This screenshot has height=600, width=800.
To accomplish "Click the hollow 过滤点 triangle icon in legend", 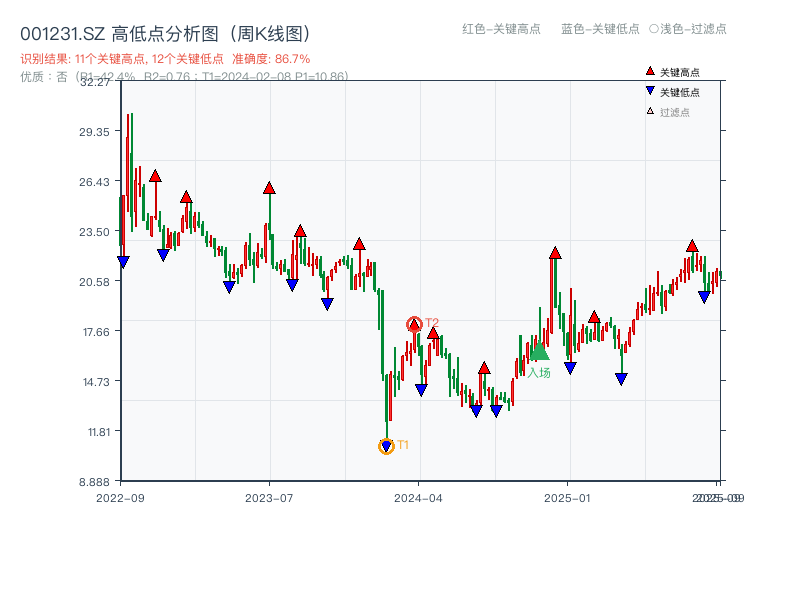I will pyautogui.click(x=650, y=109).
